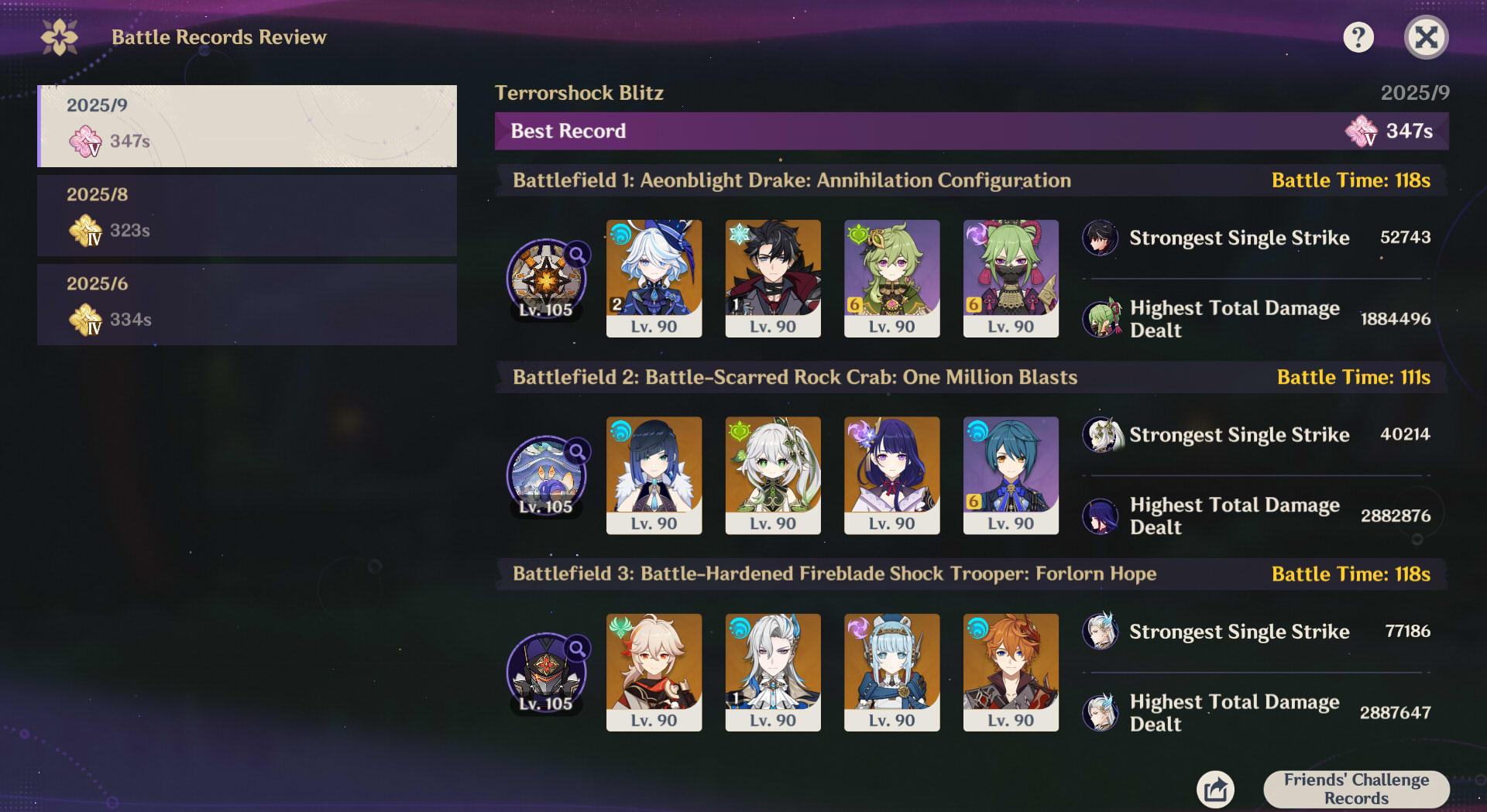The width and height of the screenshot is (1487, 812).
Task: Open Friends' Challenge Records
Action: point(1356,789)
